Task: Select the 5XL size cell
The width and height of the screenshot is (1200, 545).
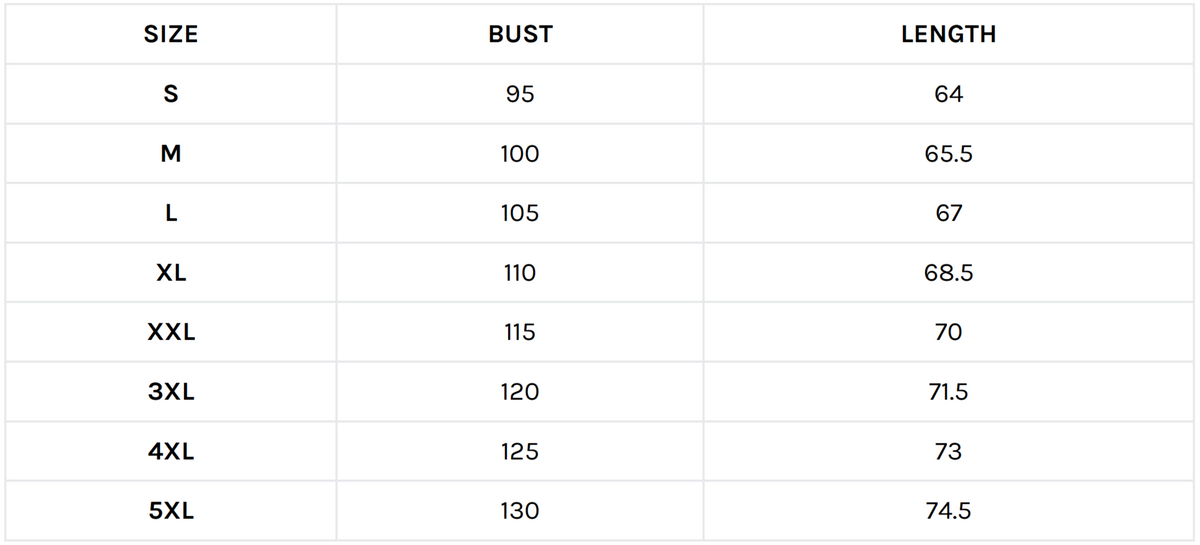Action: coord(171,511)
